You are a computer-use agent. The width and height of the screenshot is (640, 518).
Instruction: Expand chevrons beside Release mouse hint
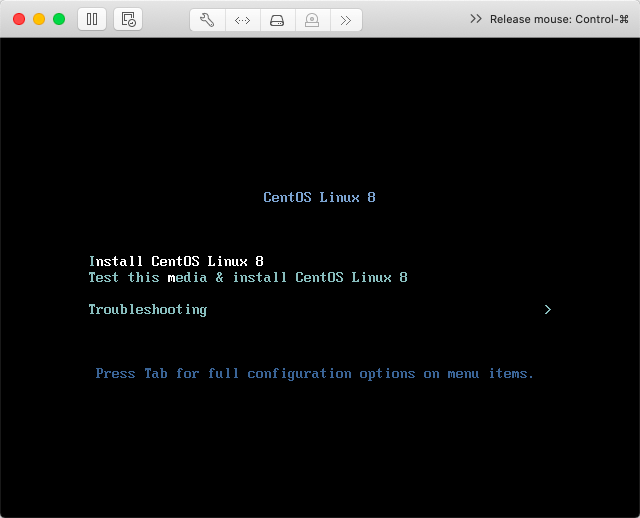tap(476, 19)
